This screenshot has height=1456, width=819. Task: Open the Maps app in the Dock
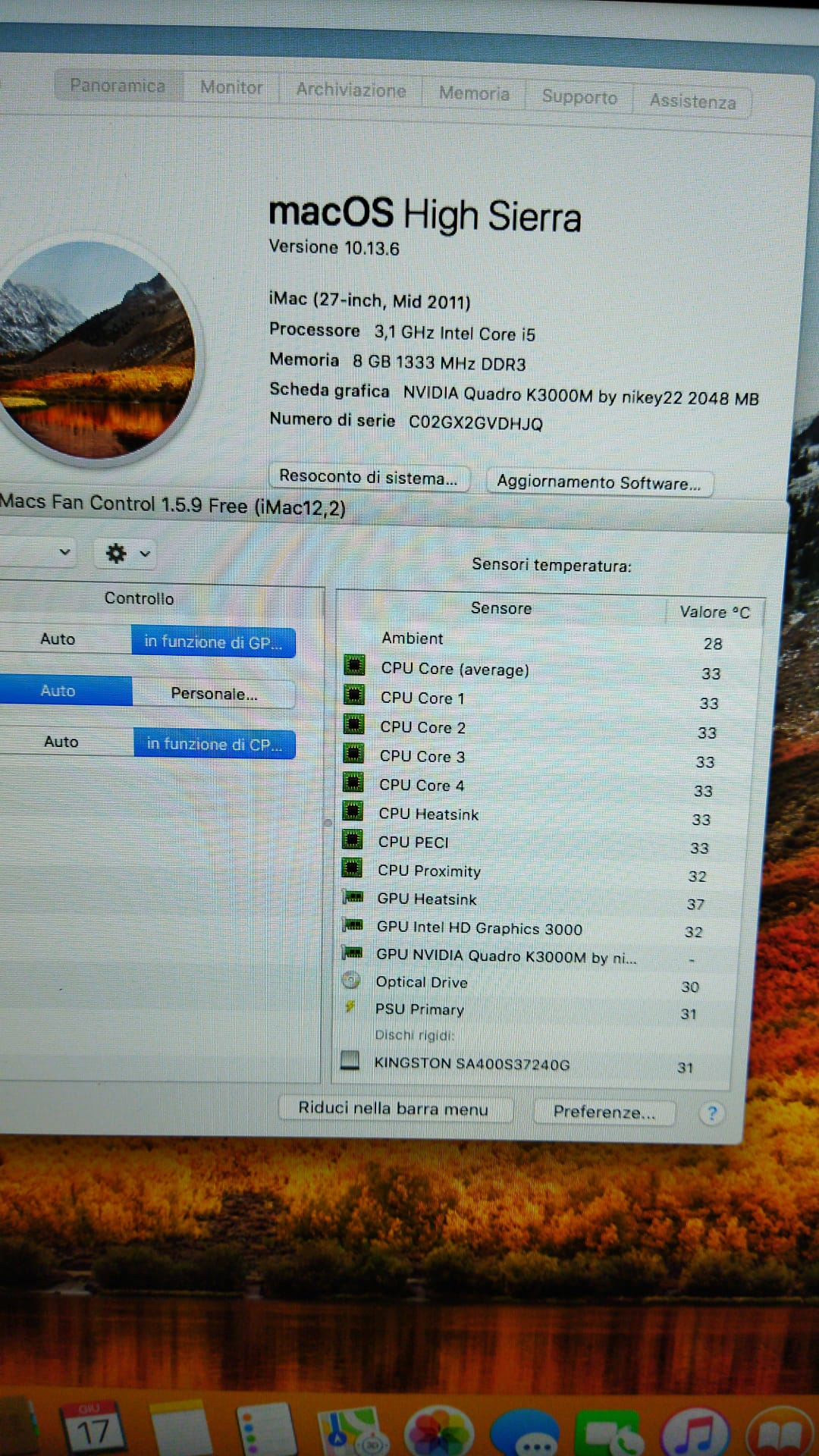pos(352,1432)
